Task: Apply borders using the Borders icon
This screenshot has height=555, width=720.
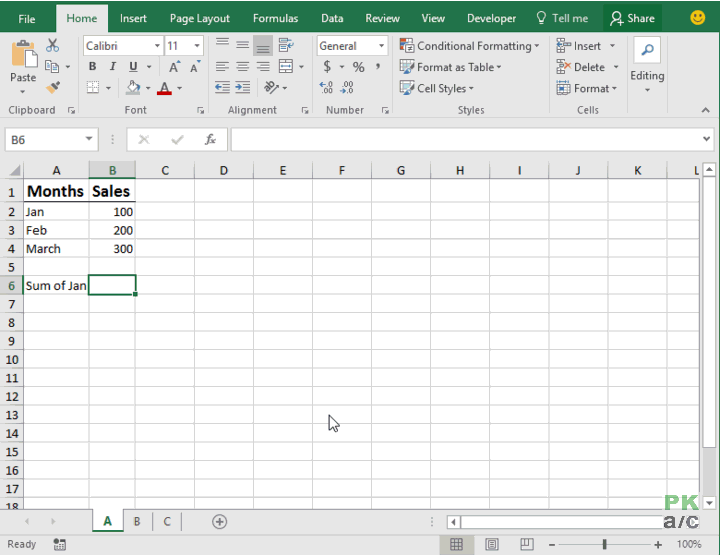Action: (x=93, y=87)
